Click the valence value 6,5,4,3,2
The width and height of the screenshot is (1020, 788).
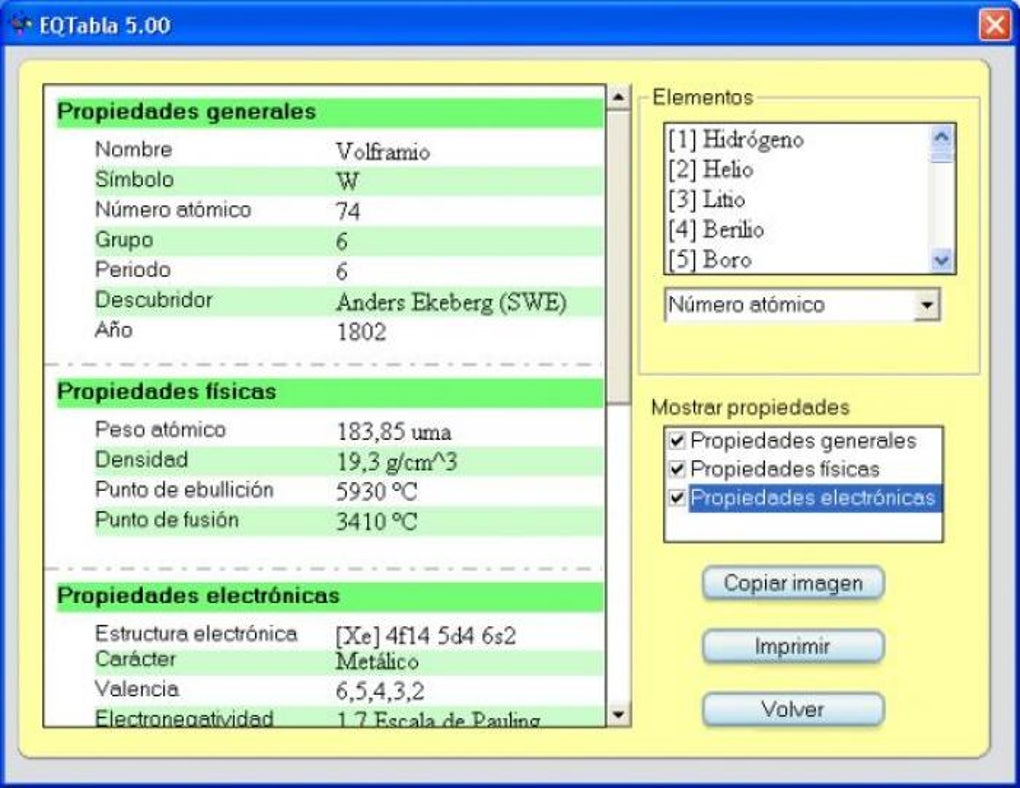click(x=380, y=691)
